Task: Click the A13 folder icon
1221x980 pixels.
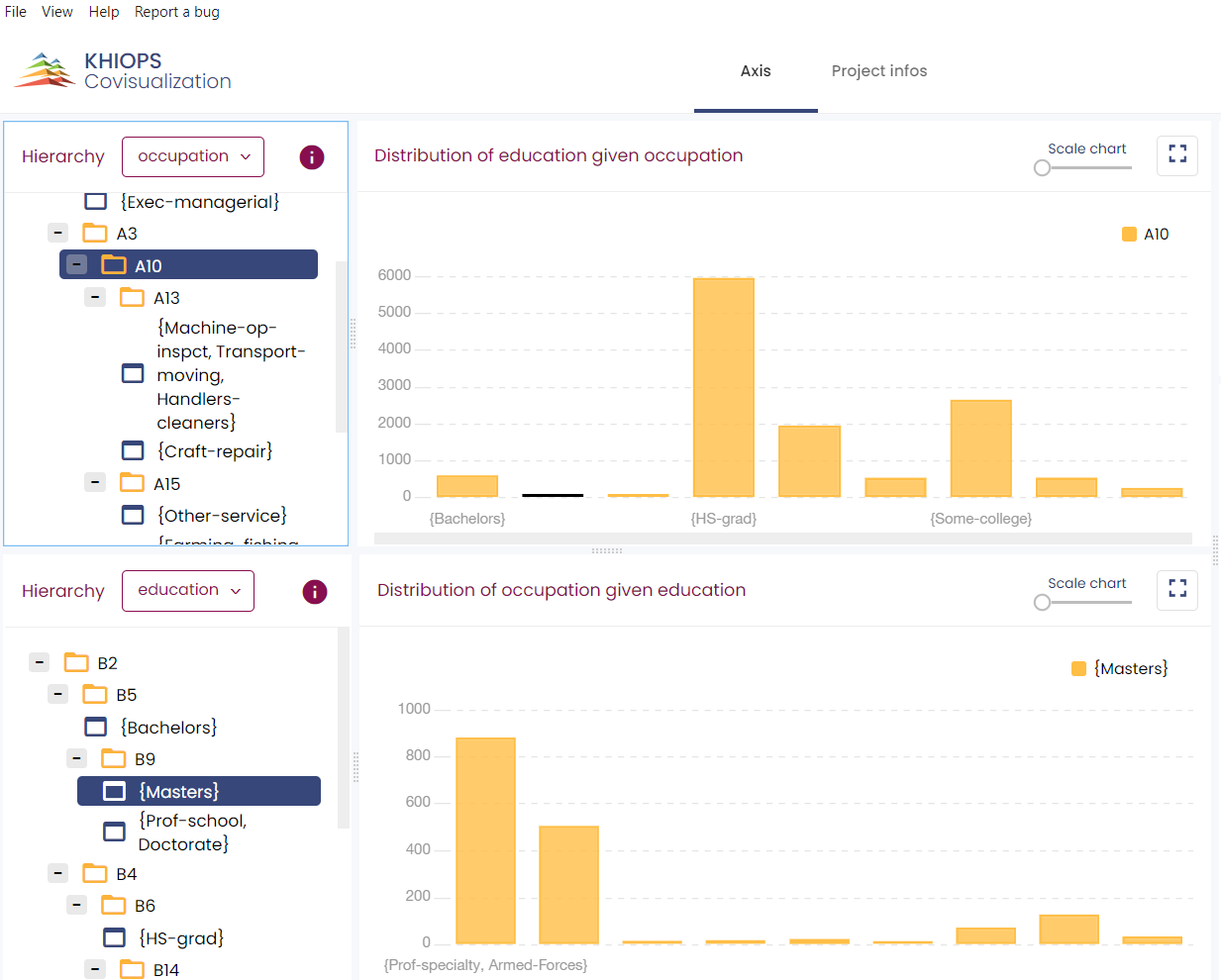Action: point(132,298)
